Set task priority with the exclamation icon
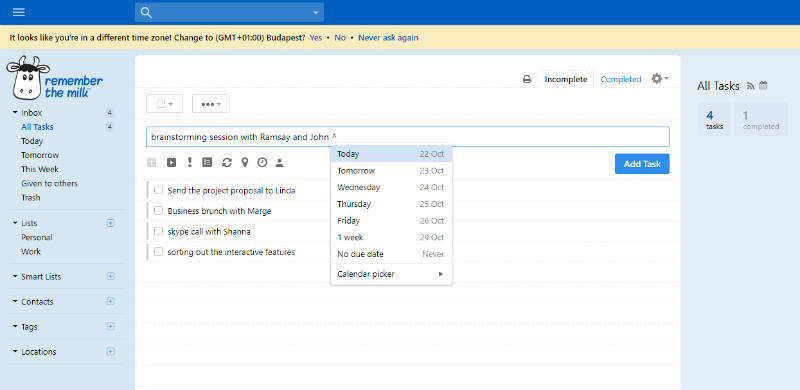The image size is (800, 390). coord(190,162)
